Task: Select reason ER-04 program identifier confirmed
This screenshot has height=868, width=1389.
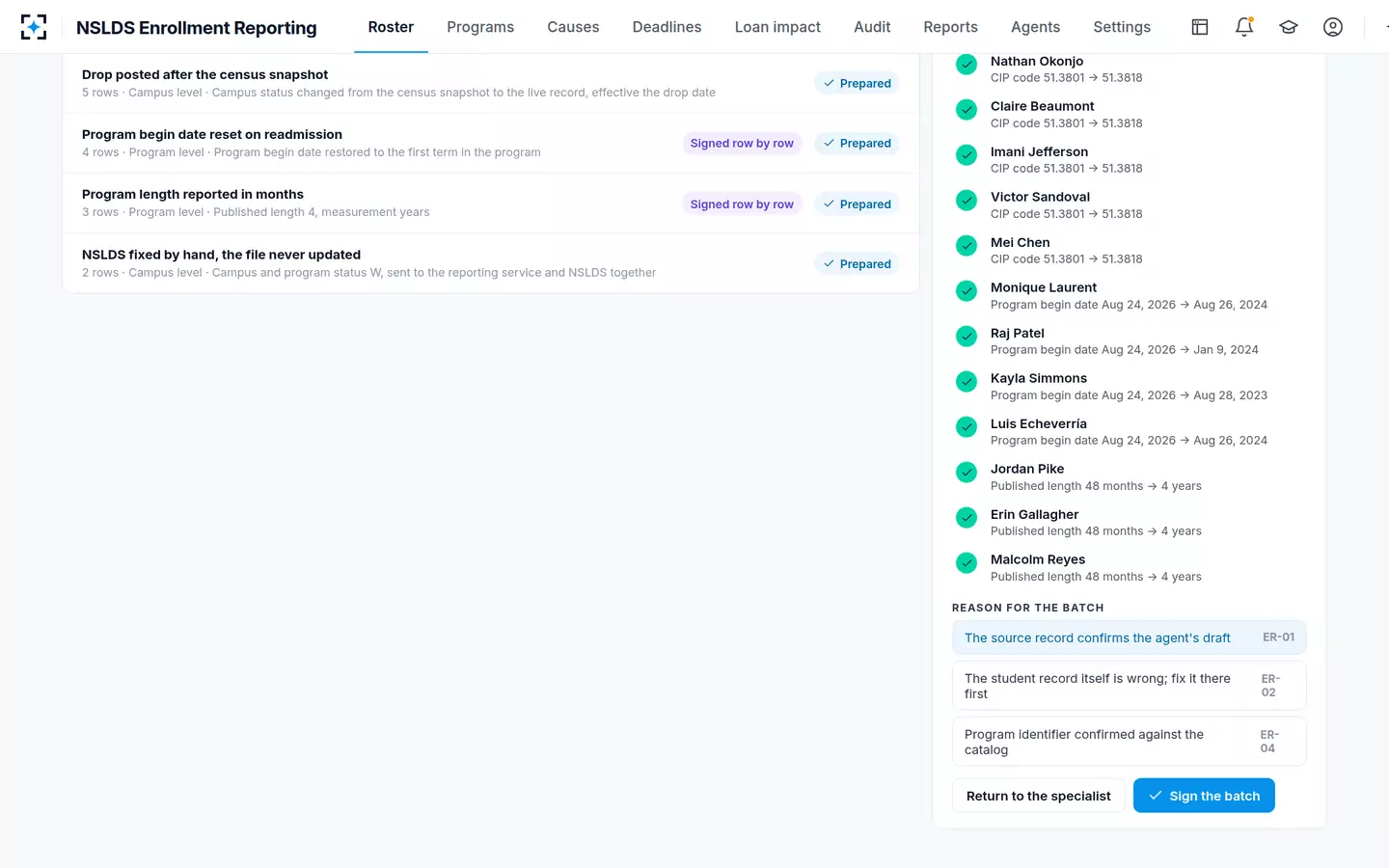Action: [x=1130, y=742]
